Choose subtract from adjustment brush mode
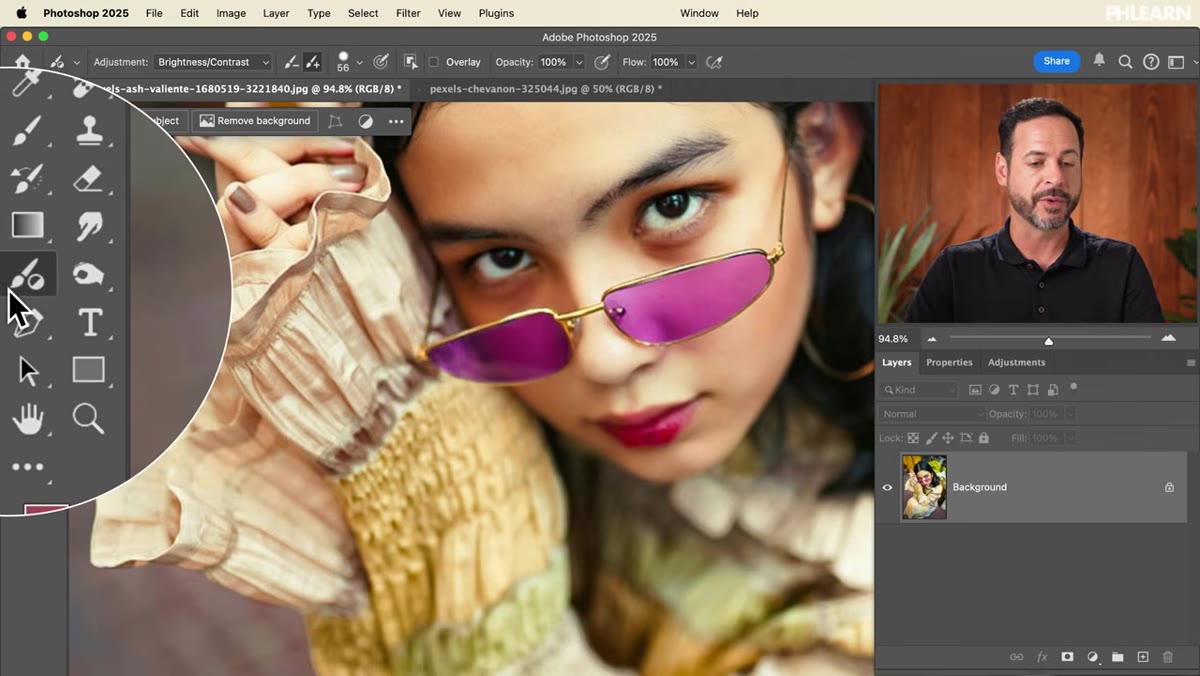 [291, 62]
